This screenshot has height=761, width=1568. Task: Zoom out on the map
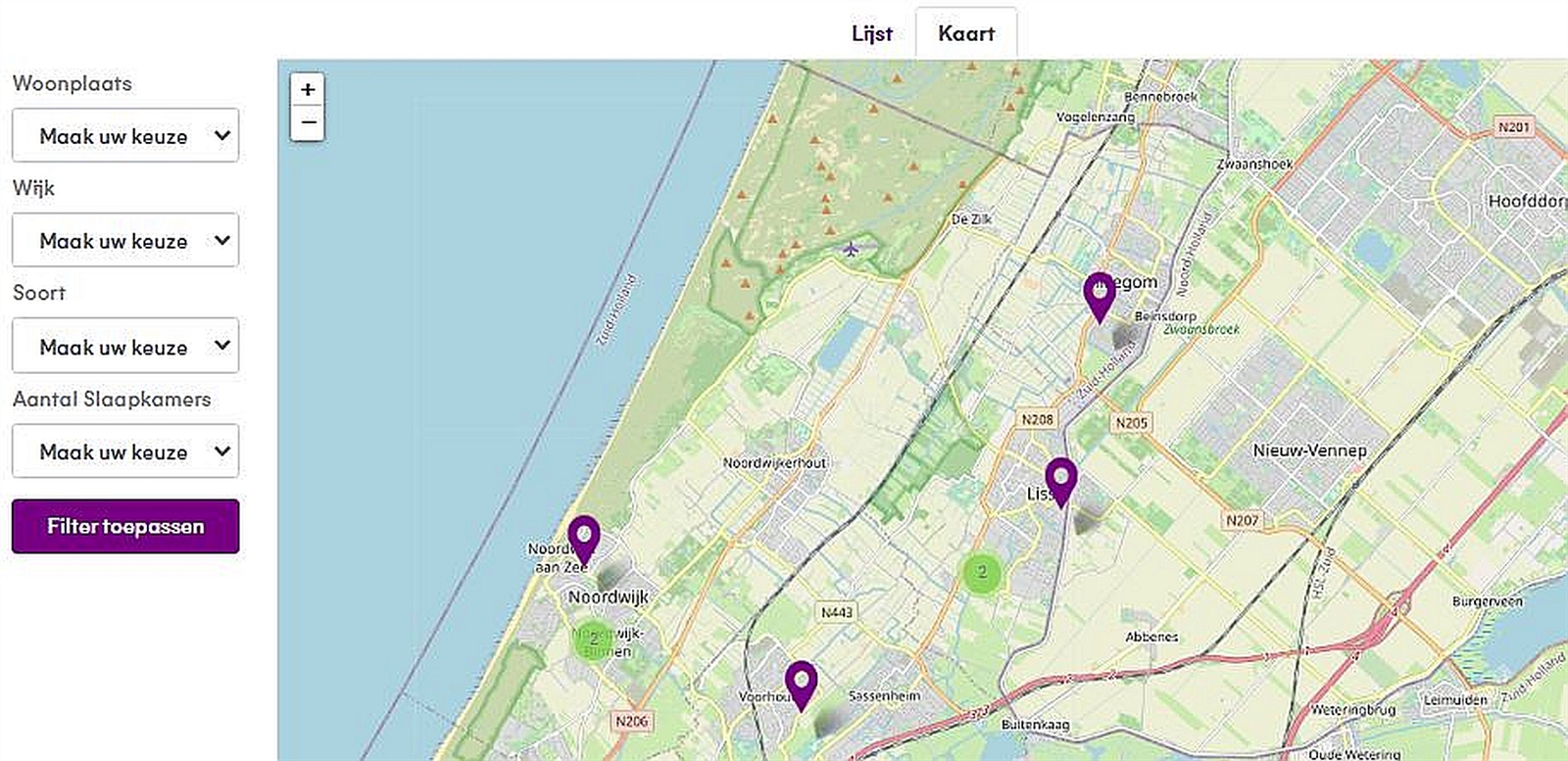(x=308, y=123)
